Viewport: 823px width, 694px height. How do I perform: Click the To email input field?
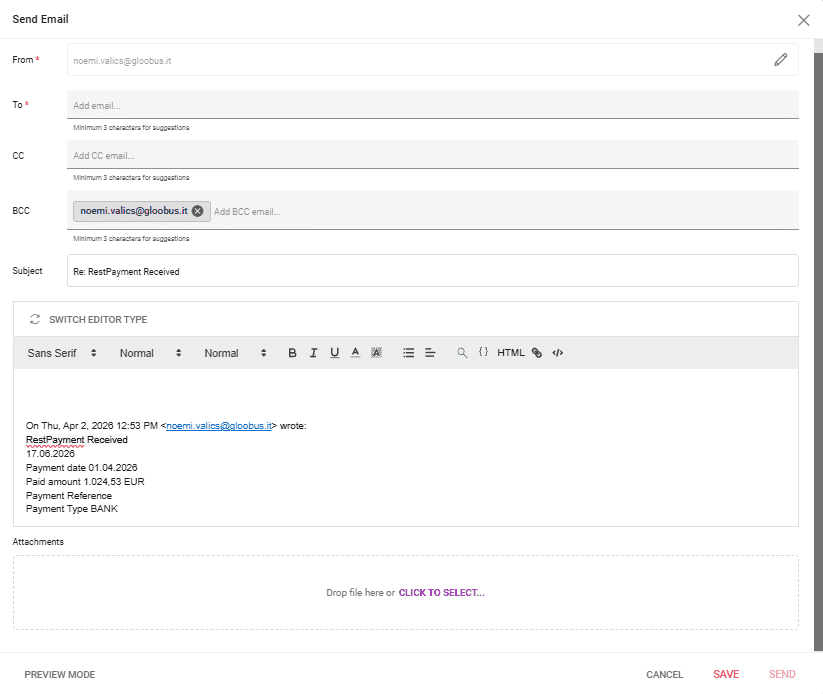[432, 105]
